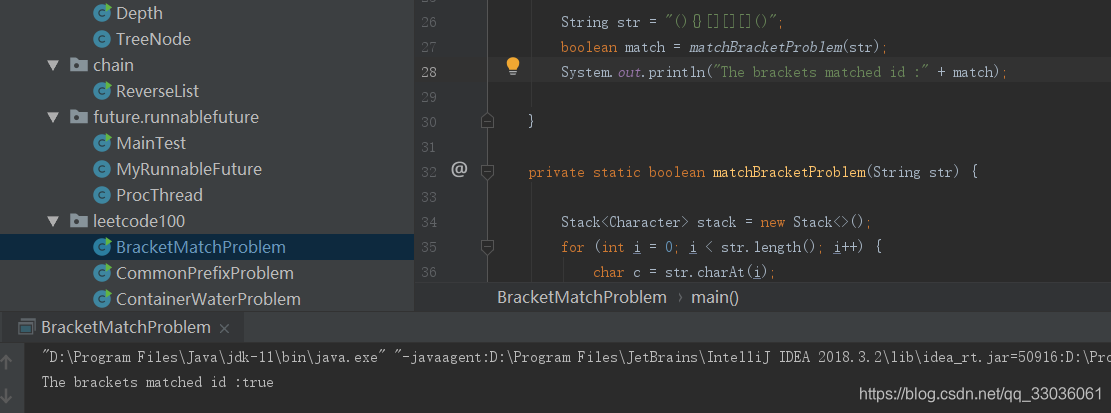The image size is (1111, 413).
Task: Fold the code block ending at line 30
Action: point(487,121)
